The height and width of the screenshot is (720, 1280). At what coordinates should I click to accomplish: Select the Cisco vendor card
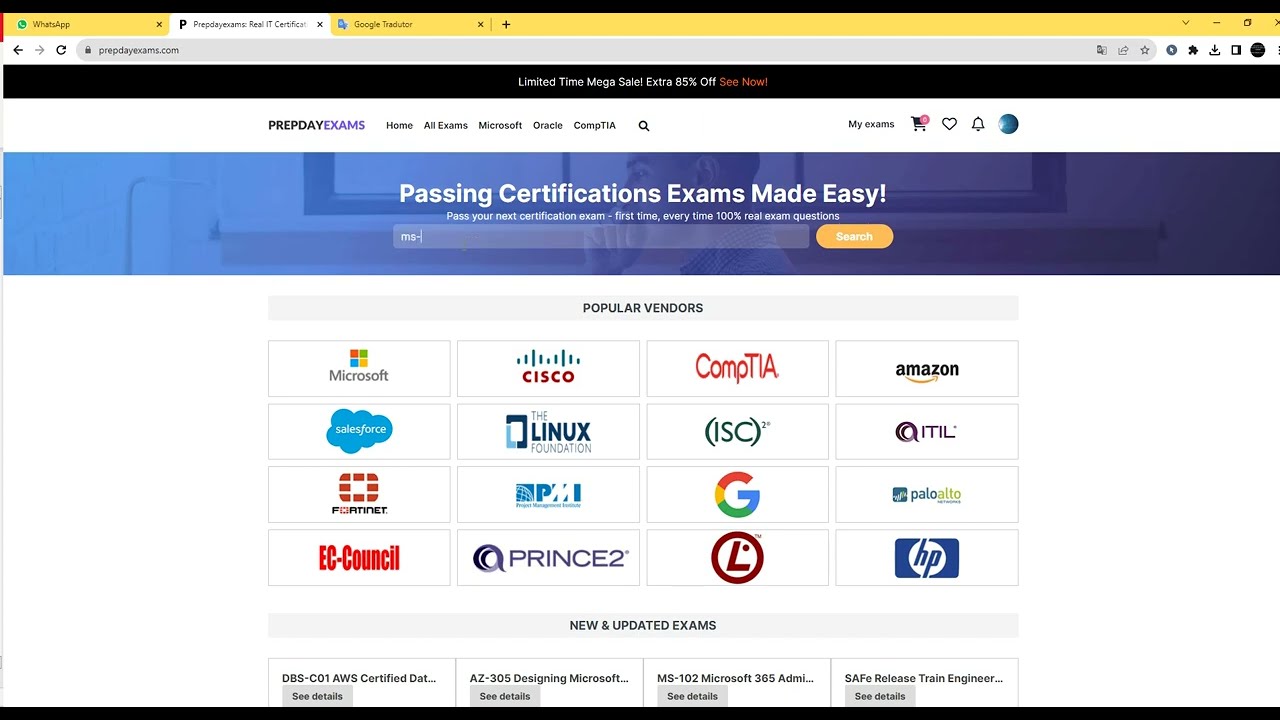(548, 368)
